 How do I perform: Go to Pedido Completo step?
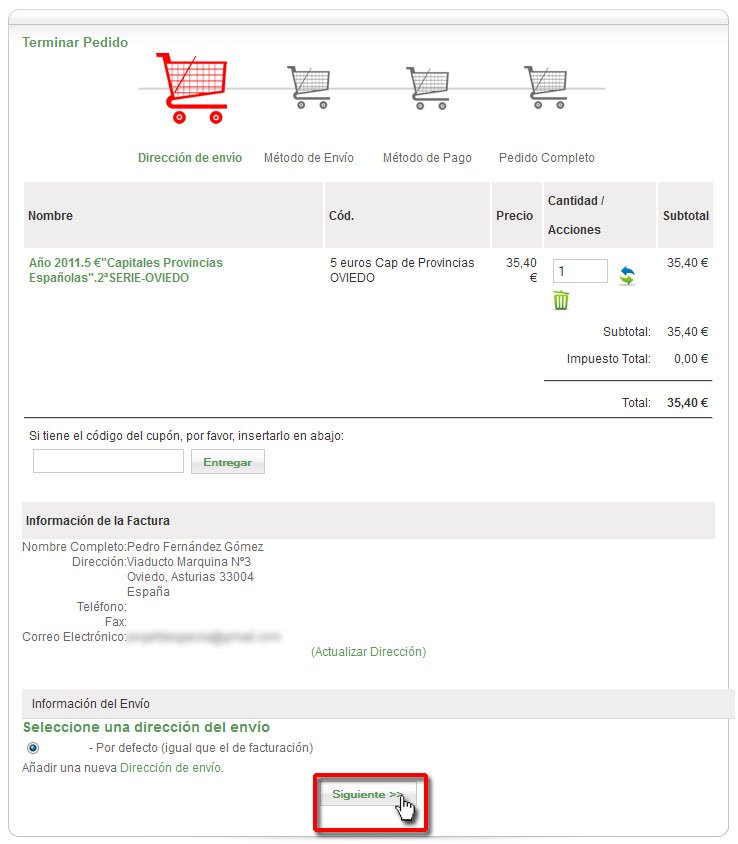click(x=546, y=158)
